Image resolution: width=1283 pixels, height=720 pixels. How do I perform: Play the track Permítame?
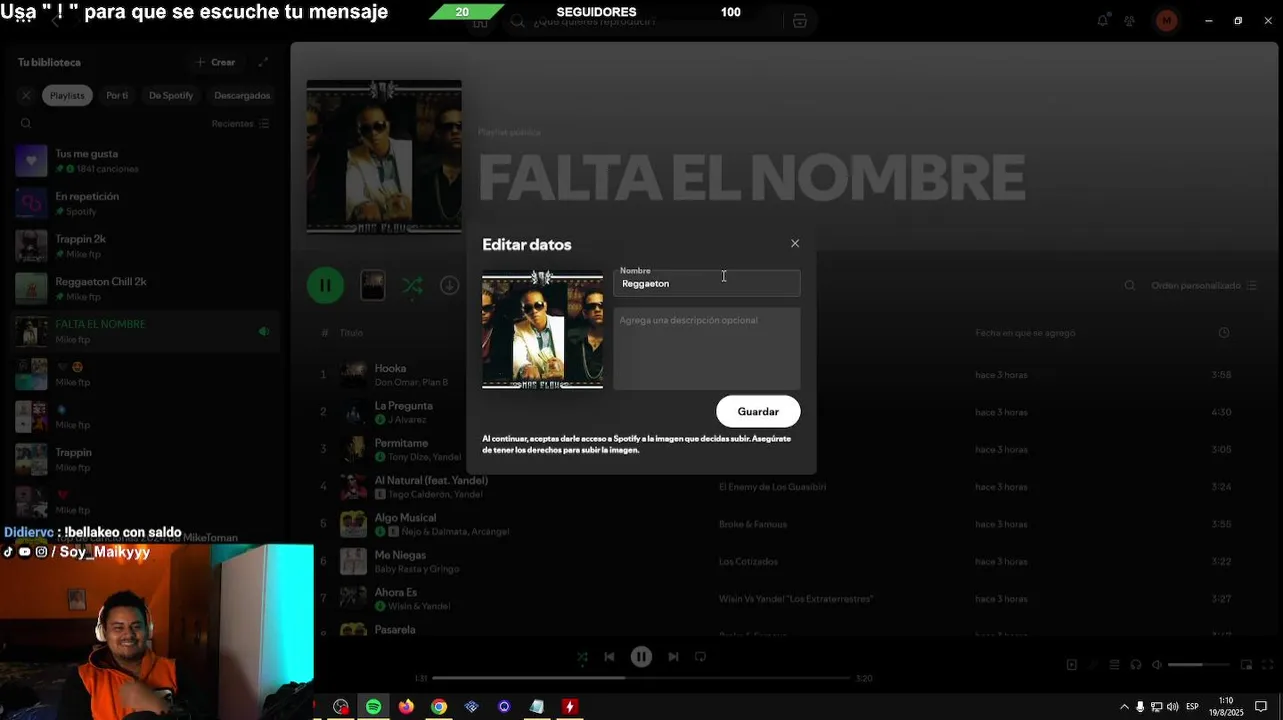401,443
